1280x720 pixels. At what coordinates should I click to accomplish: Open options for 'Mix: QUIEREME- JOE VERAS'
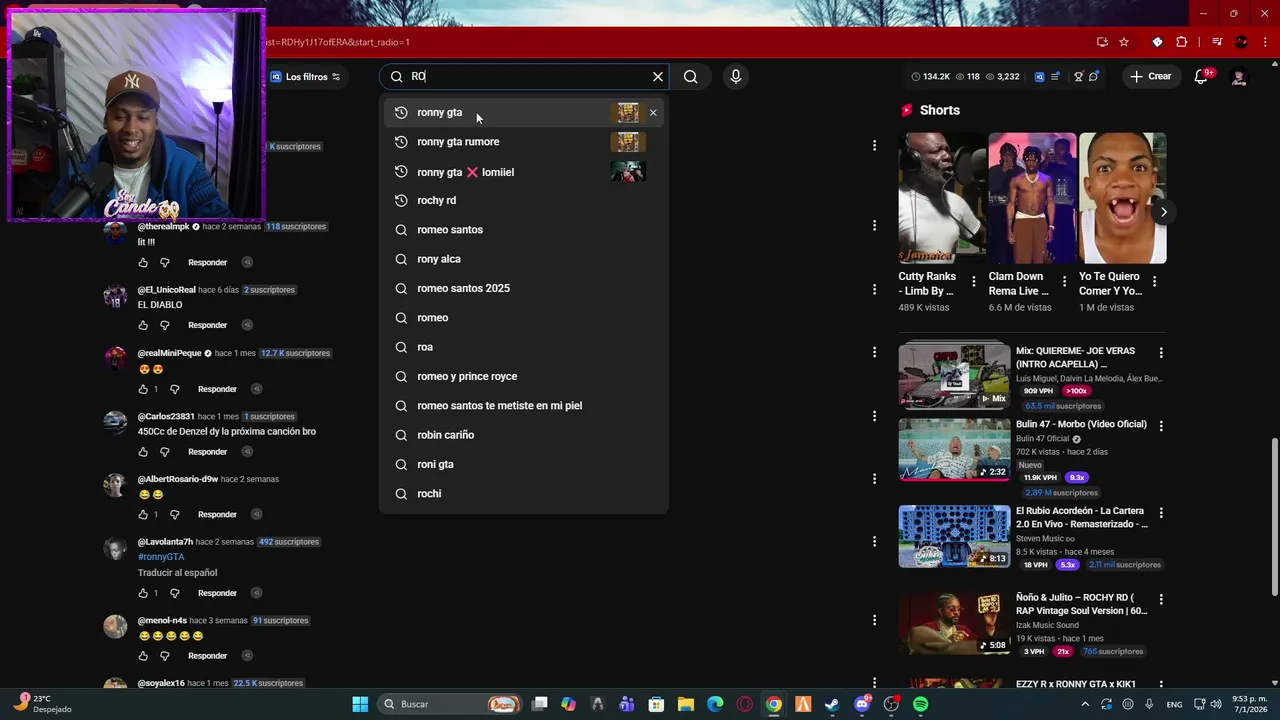click(x=1161, y=353)
